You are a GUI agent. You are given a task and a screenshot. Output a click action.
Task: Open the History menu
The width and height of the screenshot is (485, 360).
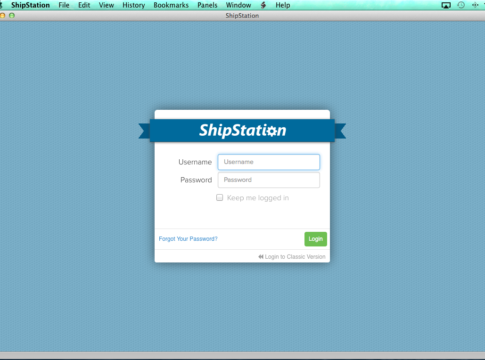pos(133,5)
